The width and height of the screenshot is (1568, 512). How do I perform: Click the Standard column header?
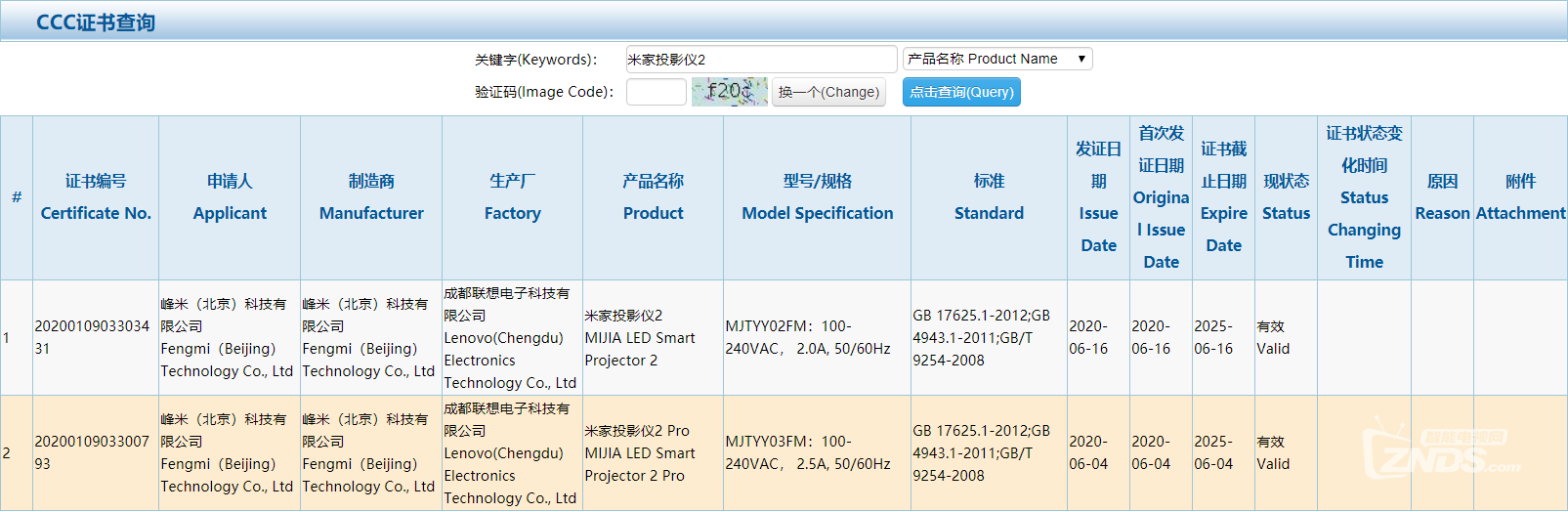click(x=990, y=197)
